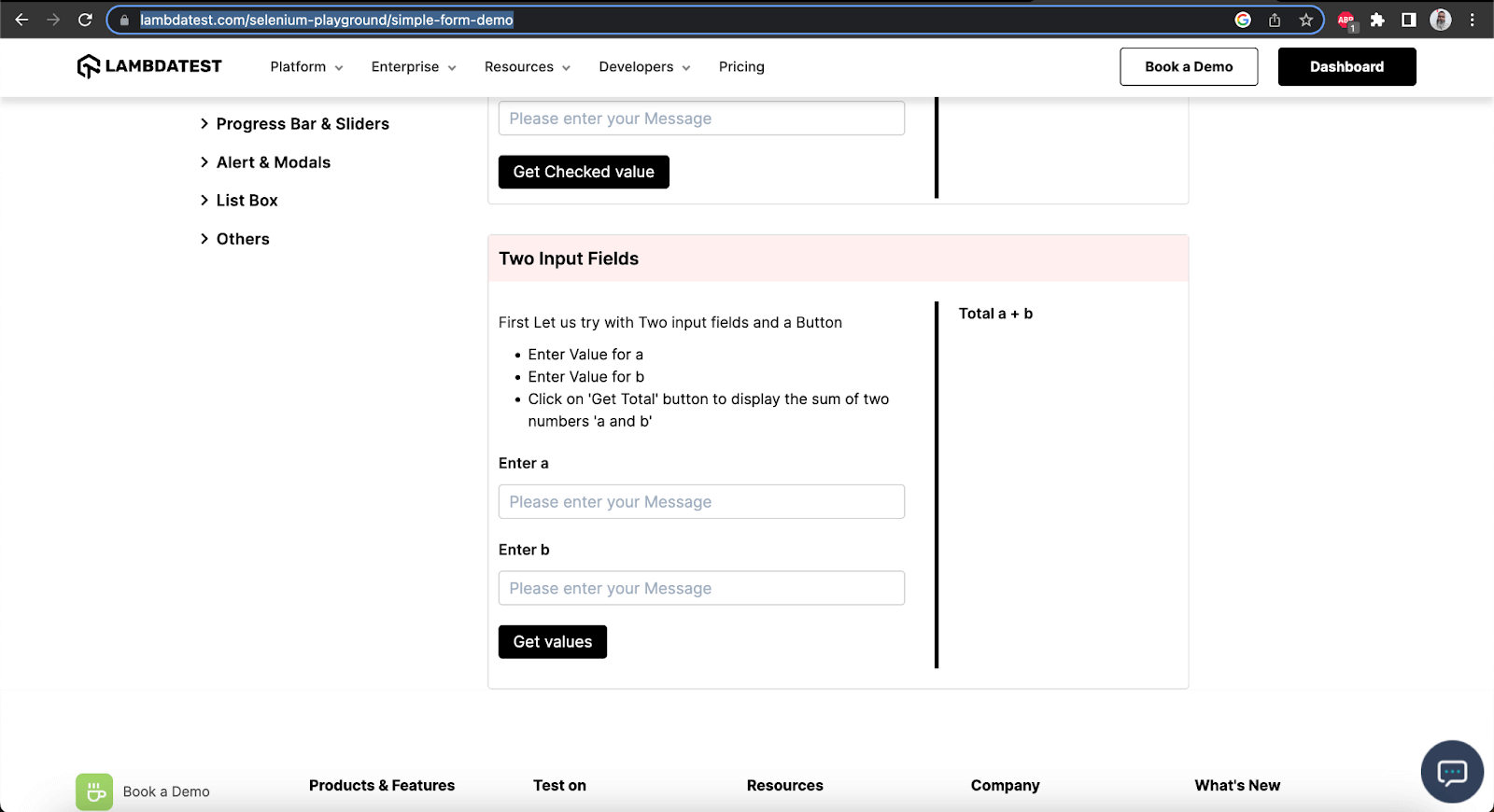The image size is (1494, 812).
Task: Click the 'Enter Value for a' bullet text
Action: click(x=585, y=355)
